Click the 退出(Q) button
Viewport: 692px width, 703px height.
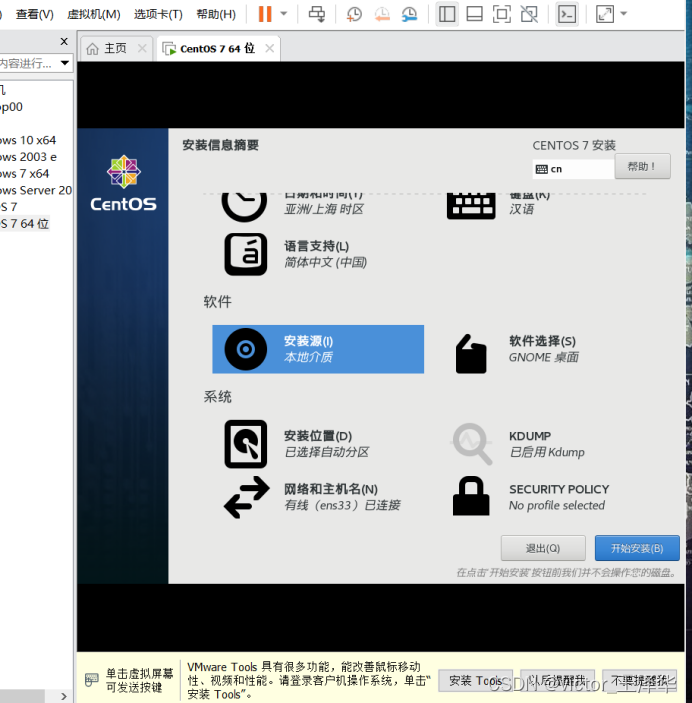[543, 548]
